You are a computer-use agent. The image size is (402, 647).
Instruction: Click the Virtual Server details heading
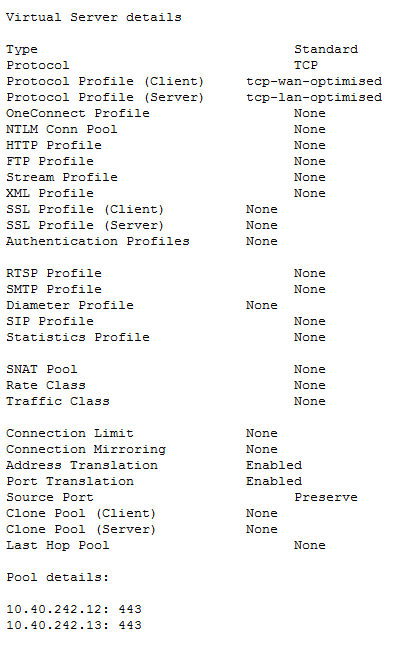94,17
